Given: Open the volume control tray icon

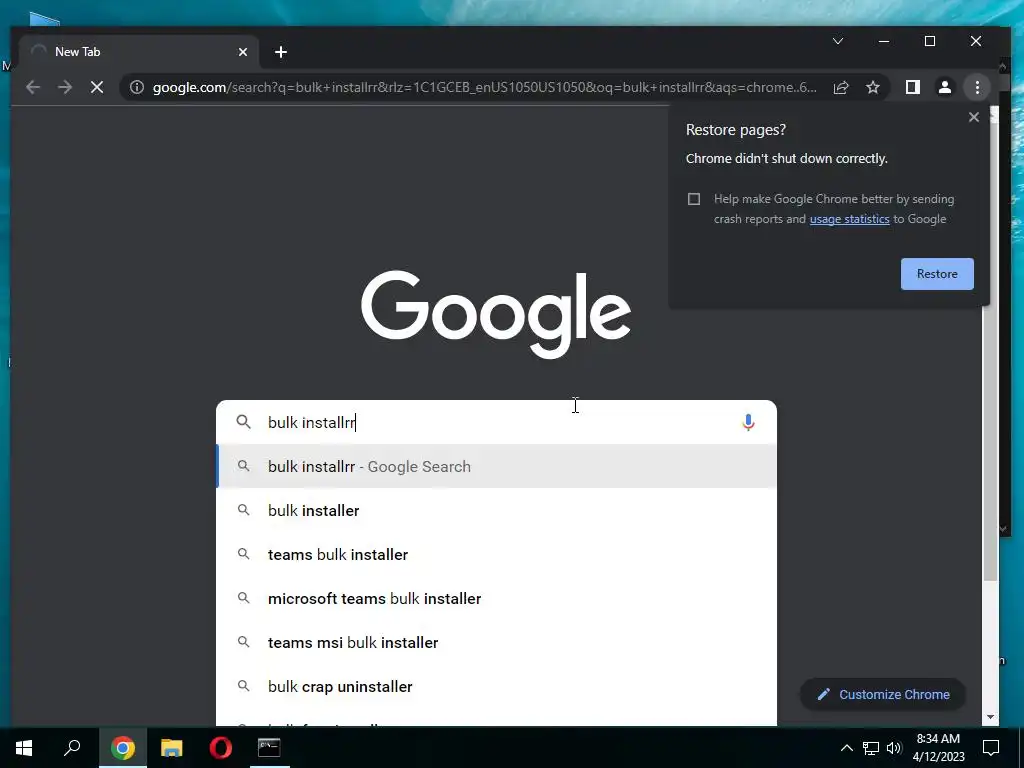Looking at the screenshot, I should pos(895,748).
